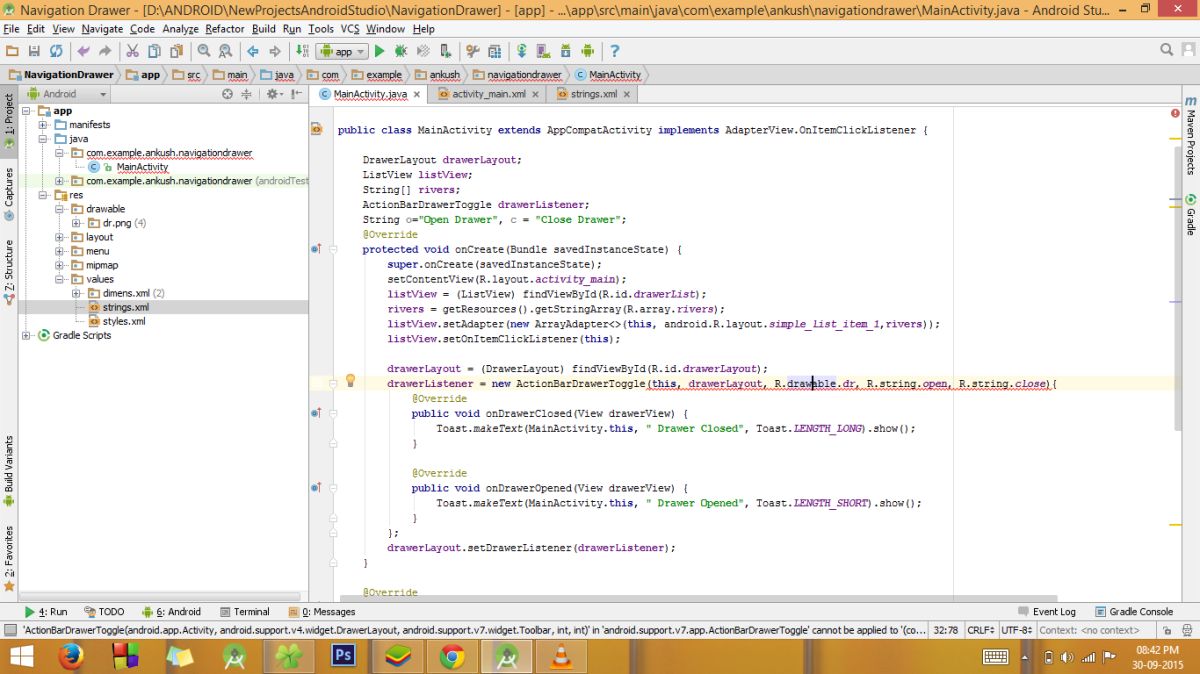The height and width of the screenshot is (674, 1200).
Task: Click the project panel settings gear icon
Action: point(271,94)
